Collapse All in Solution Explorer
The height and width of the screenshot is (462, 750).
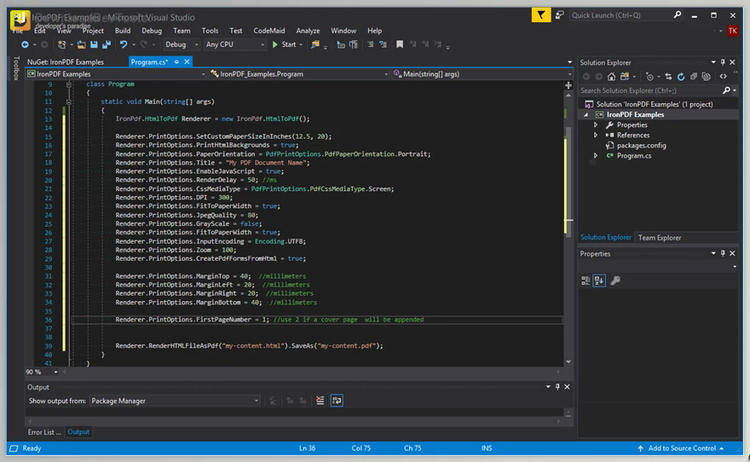tap(694, 77)
